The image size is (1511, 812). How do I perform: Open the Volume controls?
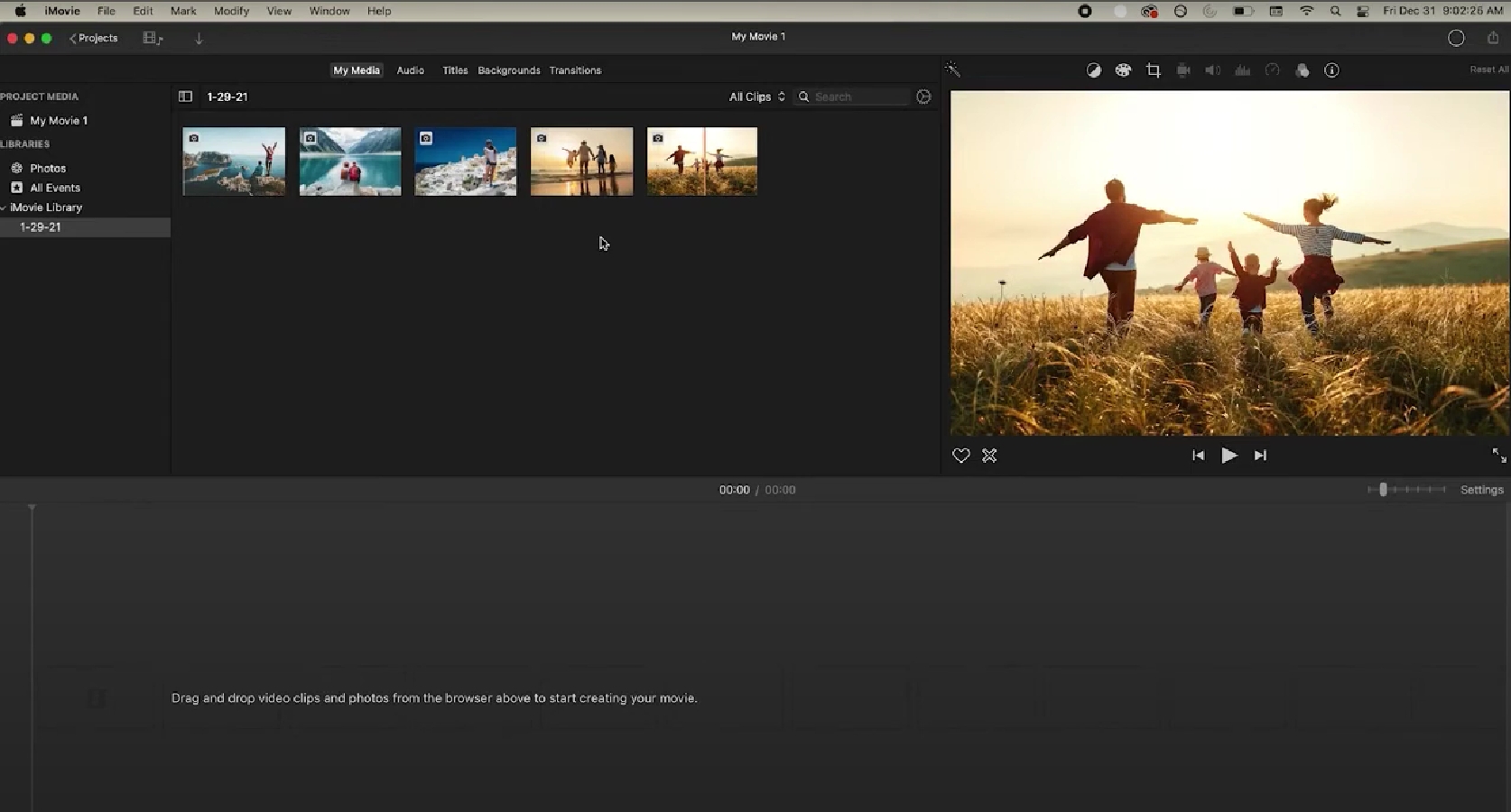(1212, 70)
